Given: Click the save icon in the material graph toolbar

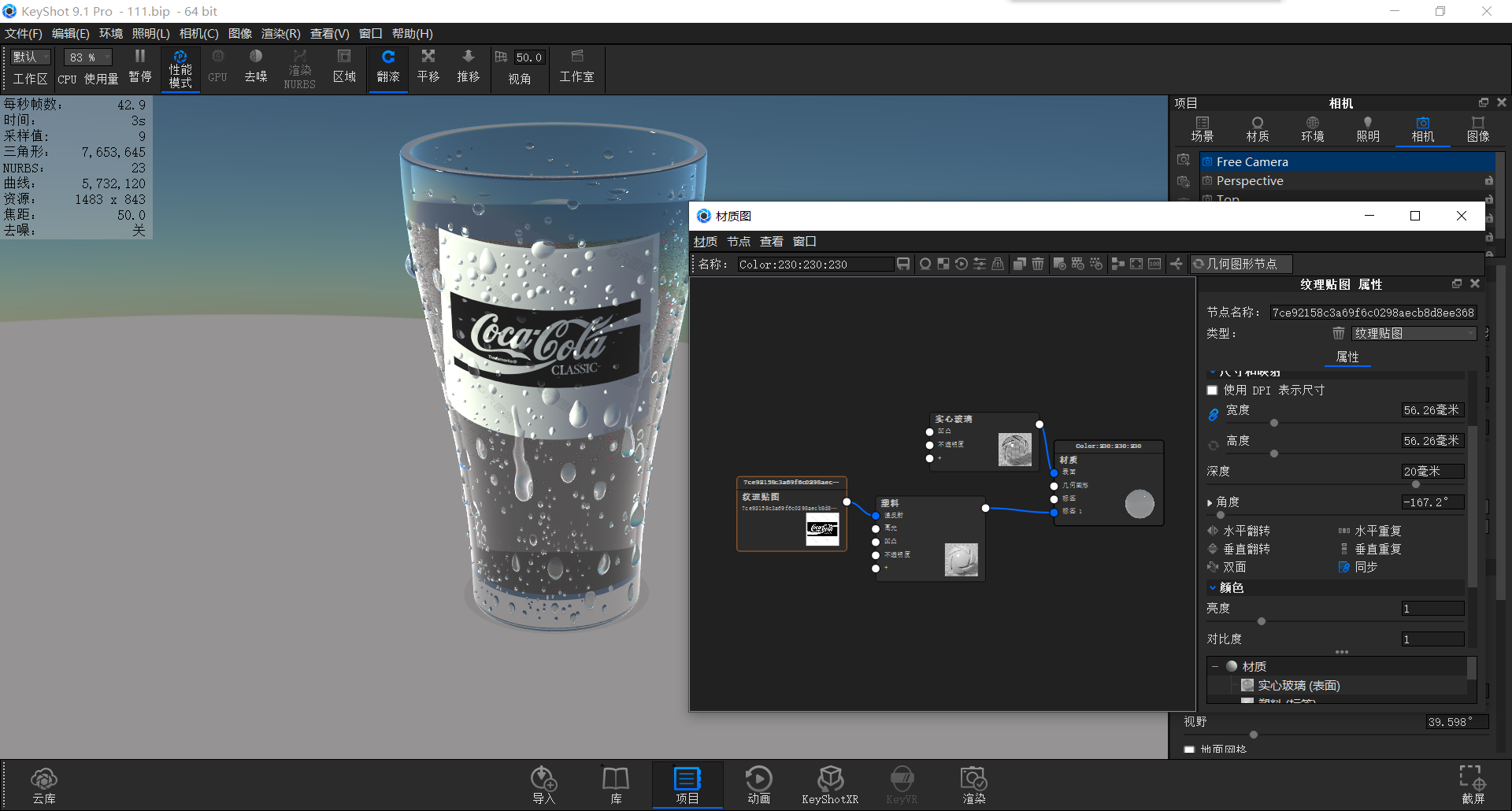Looking at the screenshot, I should (902, 264).
